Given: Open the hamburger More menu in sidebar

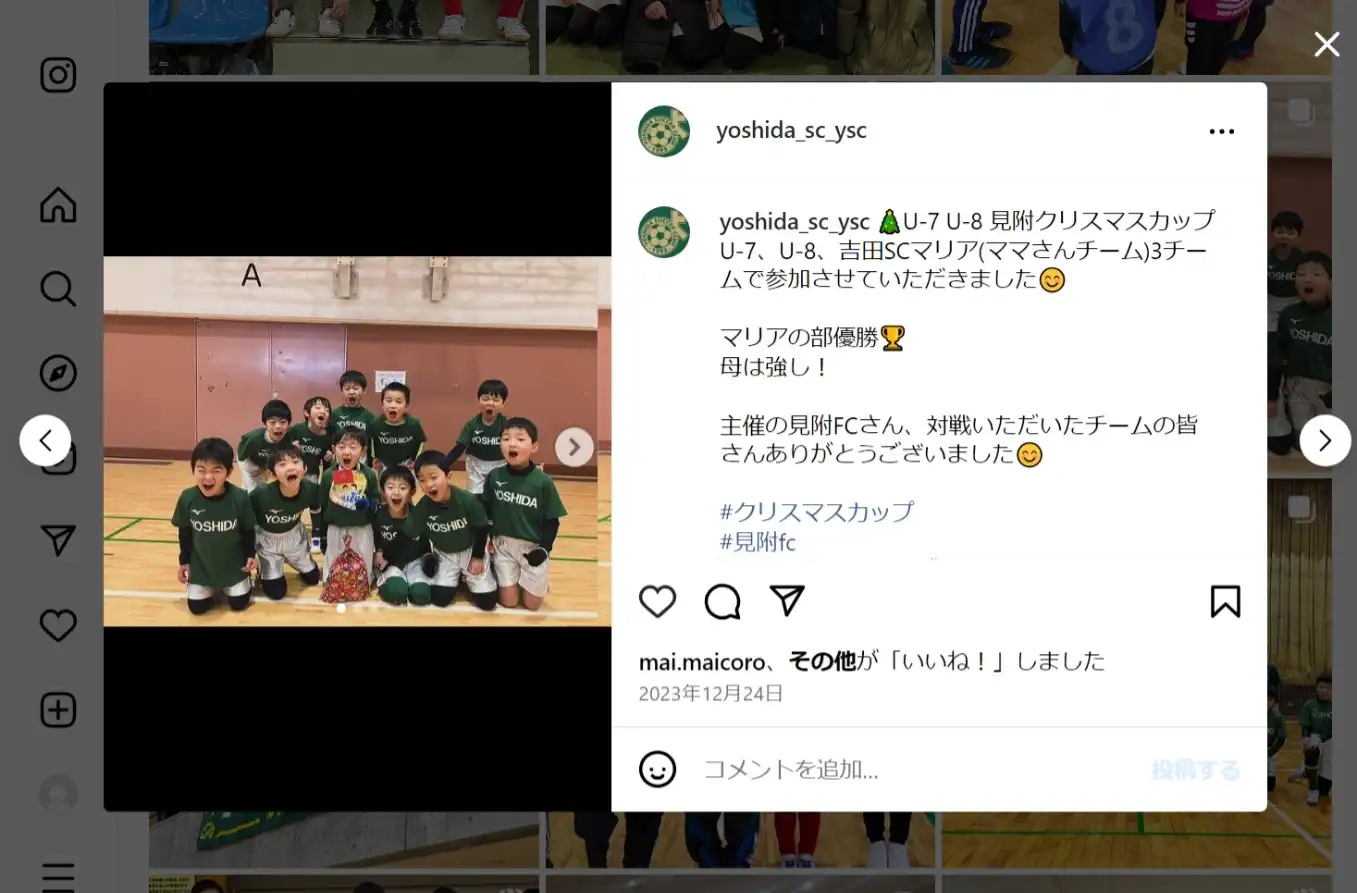Looking at the screenshot, I should 58,876.
